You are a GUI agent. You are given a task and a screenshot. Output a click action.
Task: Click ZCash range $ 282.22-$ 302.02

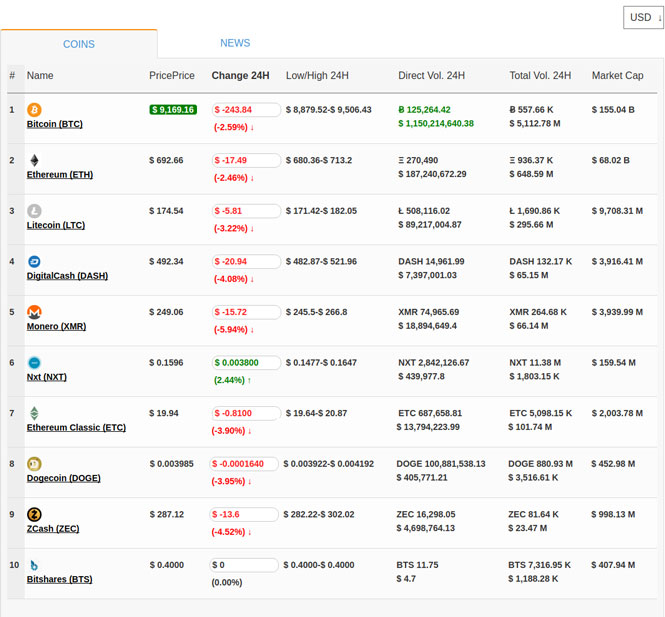click(x=319, y=514)
